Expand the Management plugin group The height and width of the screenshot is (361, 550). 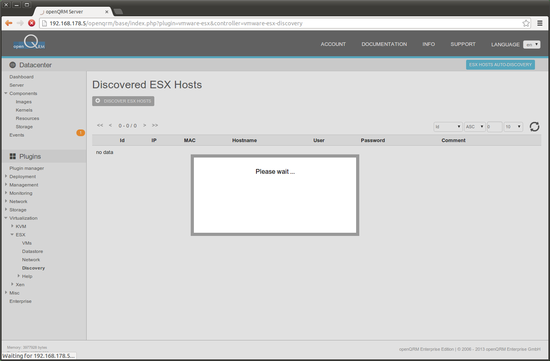(6, 185)
